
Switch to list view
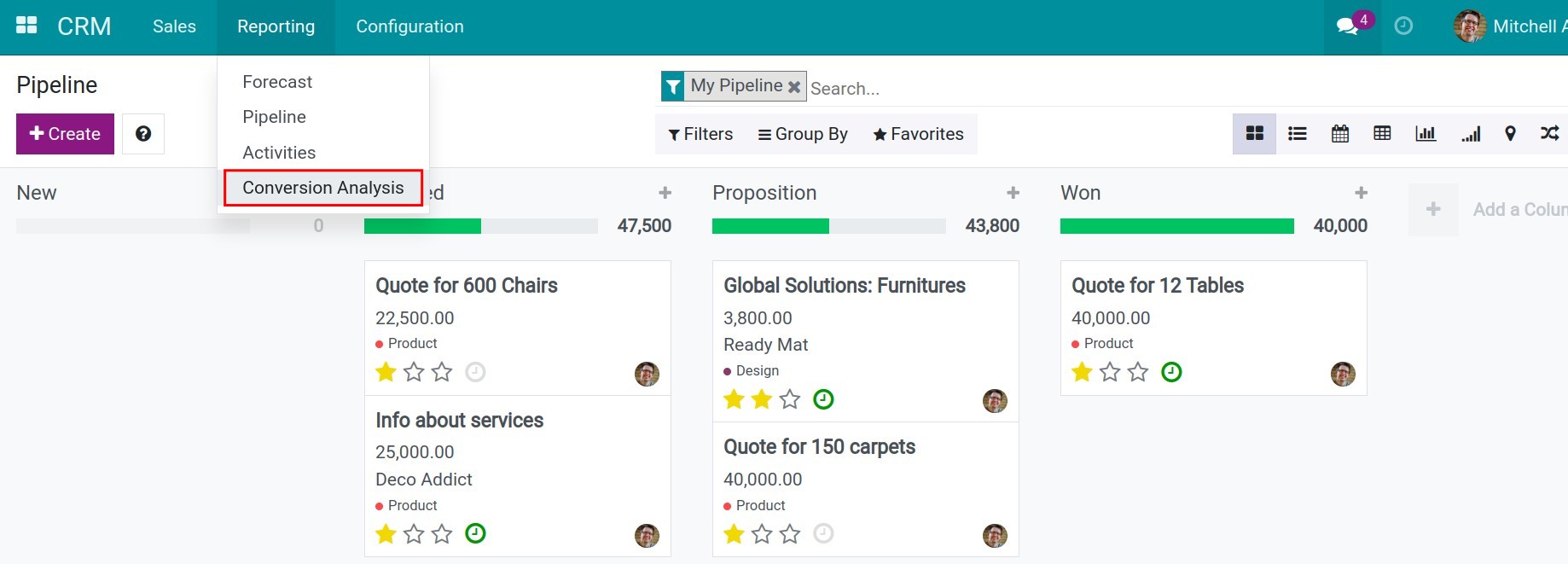point(1297,134)
